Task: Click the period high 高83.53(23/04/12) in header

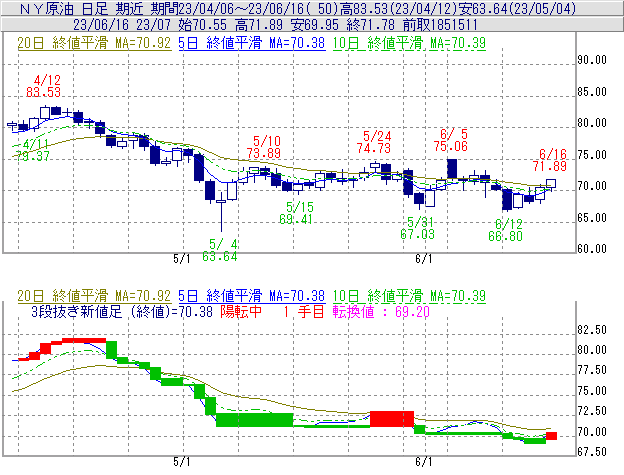Action: point(399,8)
